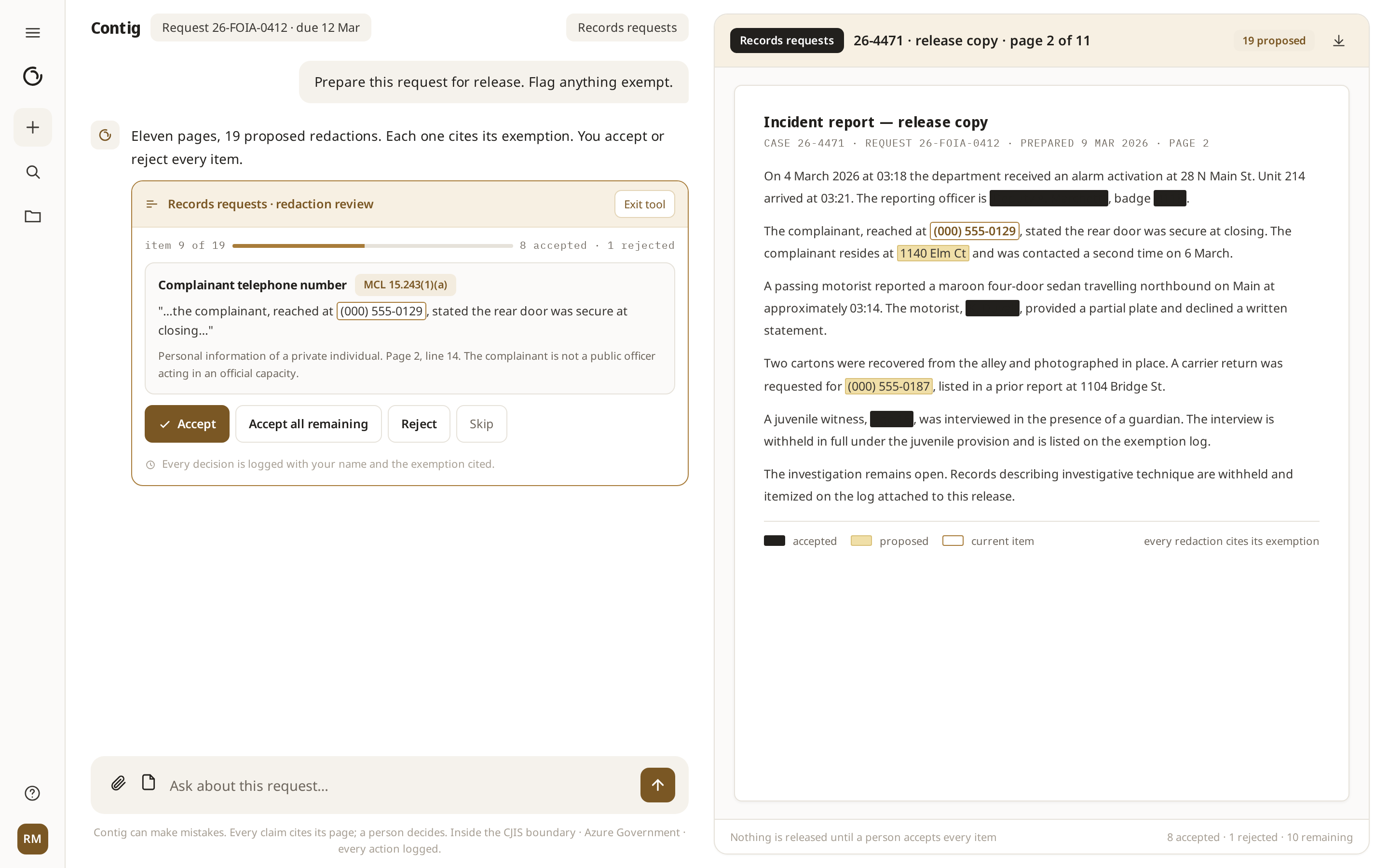The width and height of the screenshot is (1389, 868).
Task: Click the Records requests chip in chat header
Action: click(x=627, y=27)
